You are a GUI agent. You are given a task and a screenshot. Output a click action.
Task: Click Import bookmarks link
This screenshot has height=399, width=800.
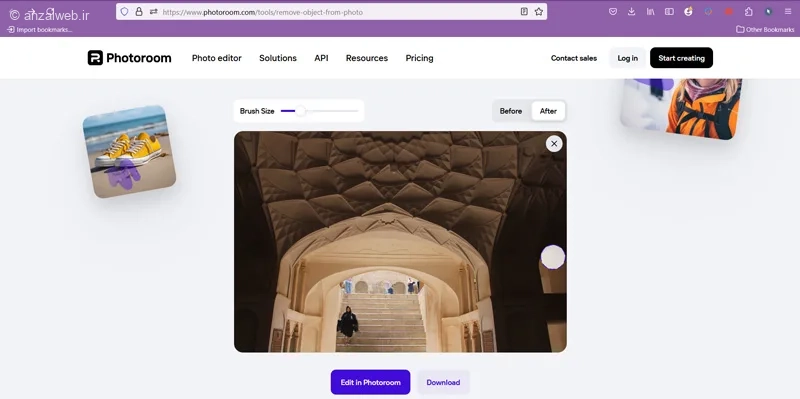click(x=39, y=30)
